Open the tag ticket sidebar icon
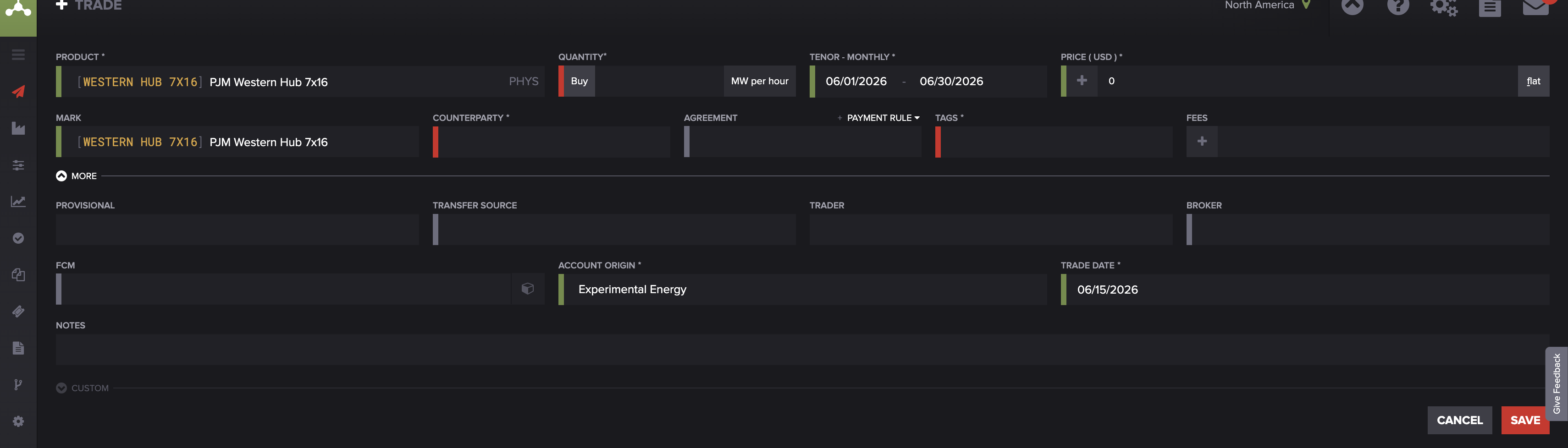This screenshot has width=1568, height=448. [x=18, y=311]
